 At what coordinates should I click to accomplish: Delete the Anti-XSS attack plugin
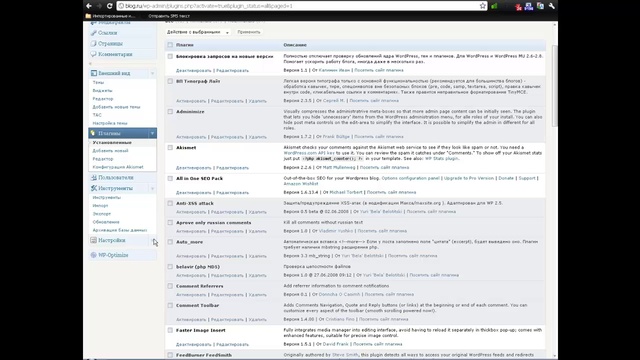pos(258,212)
